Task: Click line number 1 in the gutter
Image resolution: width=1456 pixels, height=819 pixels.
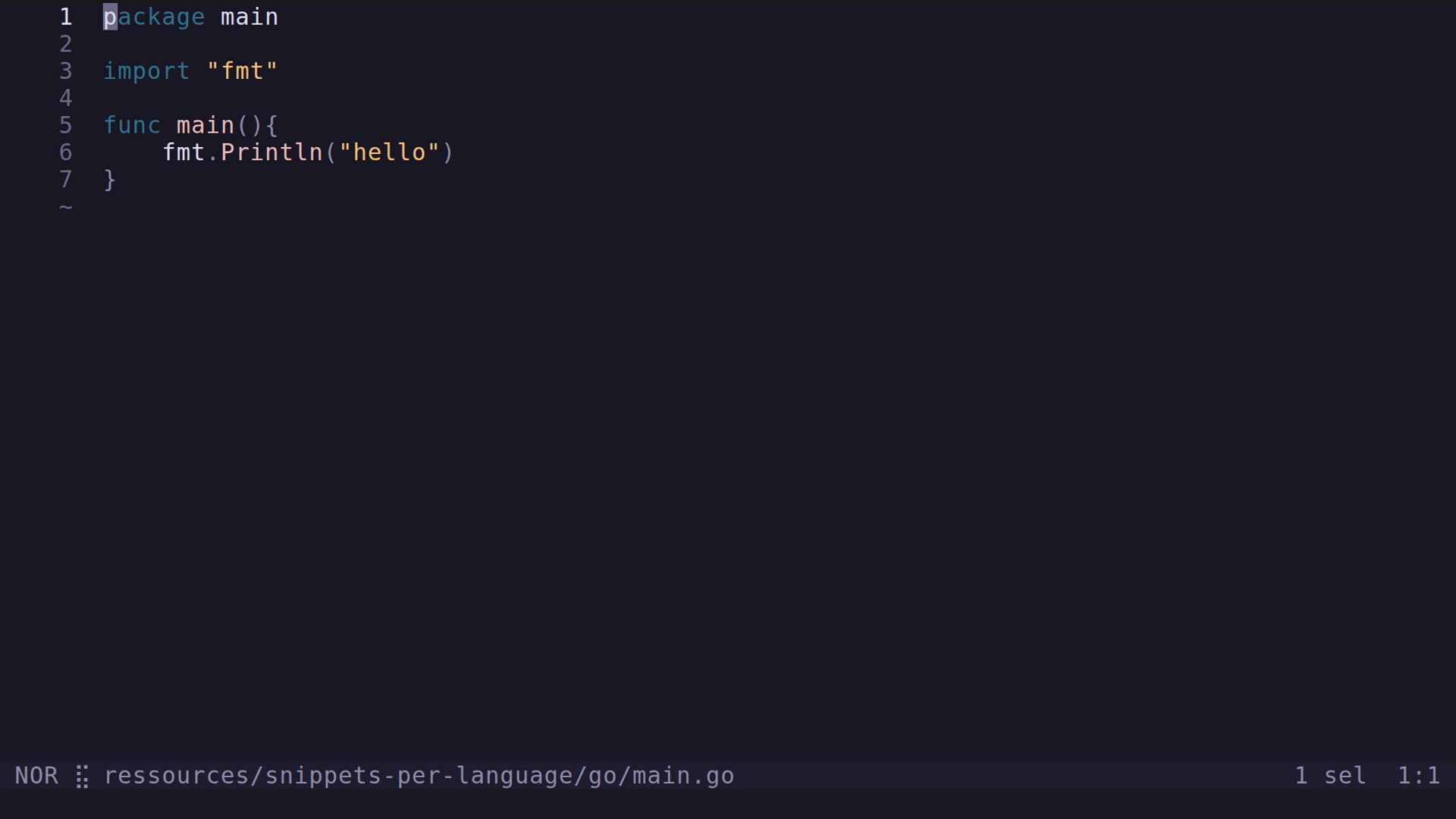Action: coord(66,17)
